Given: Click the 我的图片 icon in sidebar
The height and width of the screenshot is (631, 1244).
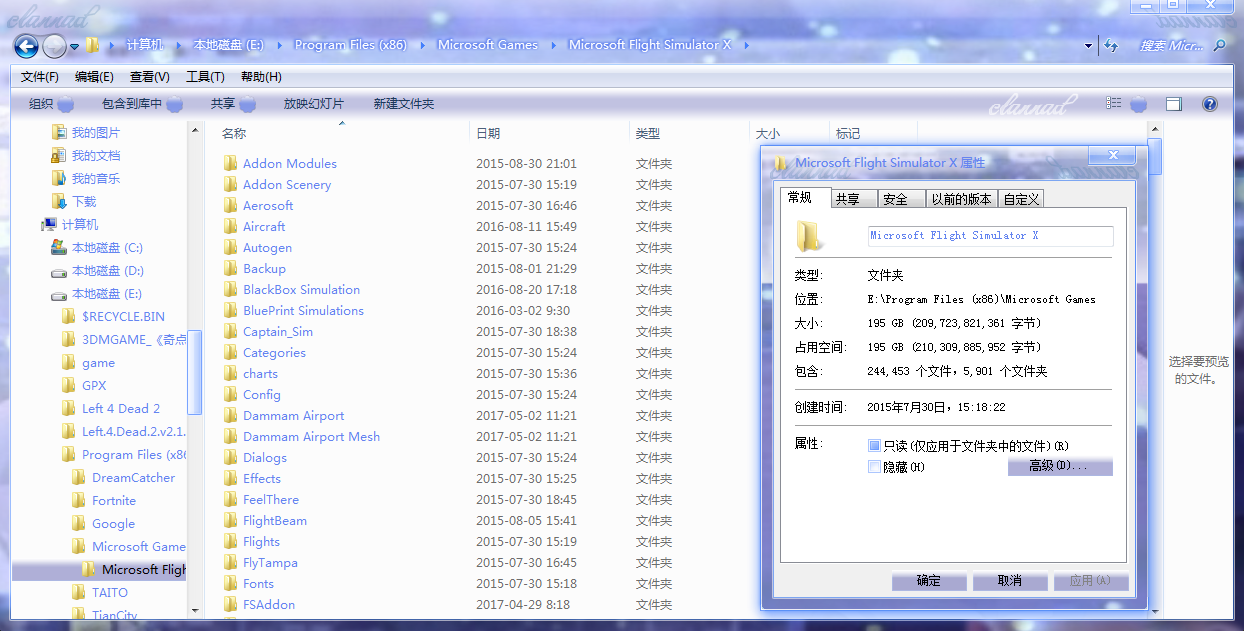Looking at the screenshot, I should click(59, 132).
